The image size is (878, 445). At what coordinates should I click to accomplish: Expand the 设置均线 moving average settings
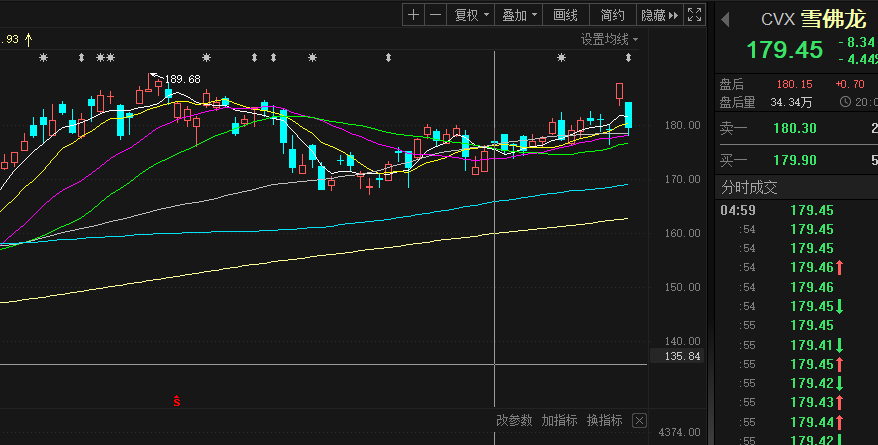(x=609, y=39)
